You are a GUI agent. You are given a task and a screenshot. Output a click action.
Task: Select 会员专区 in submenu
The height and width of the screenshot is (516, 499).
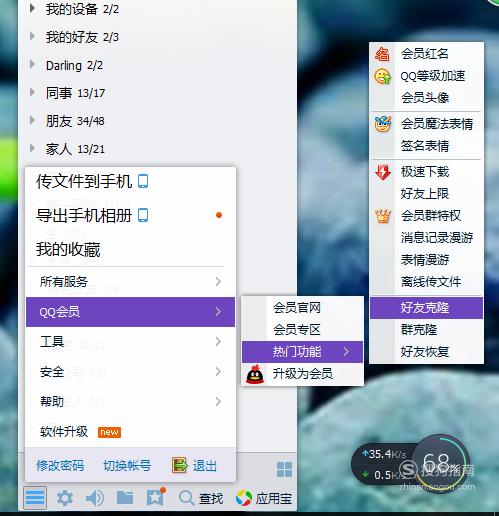click(x=303, y=330)
